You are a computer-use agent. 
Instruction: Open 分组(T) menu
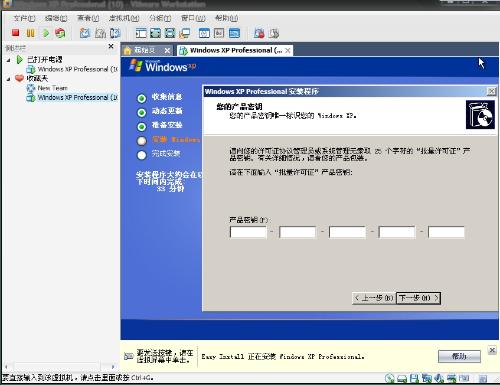click(x=160, y=18)
